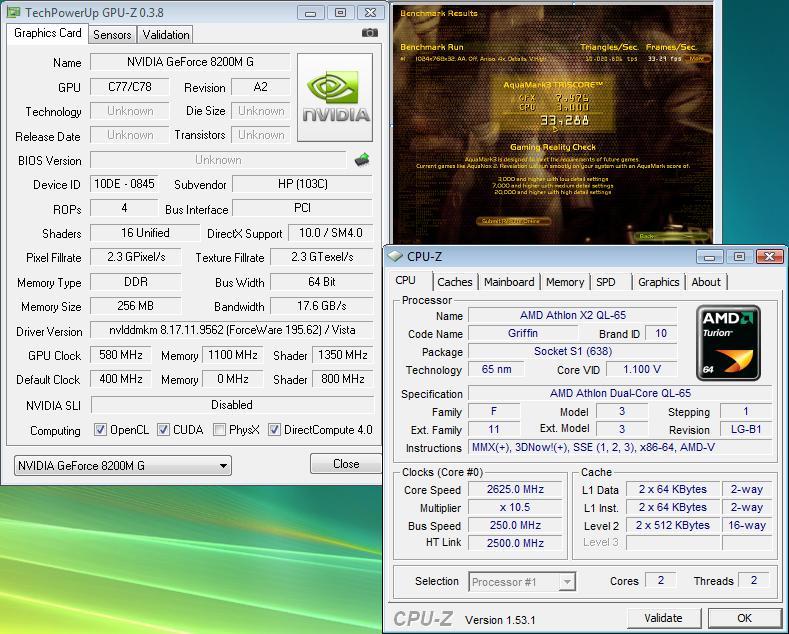Click the Bandwidth 17.6 GB/s value
Screen dimensions: 789x634
(x=322, y=305)
